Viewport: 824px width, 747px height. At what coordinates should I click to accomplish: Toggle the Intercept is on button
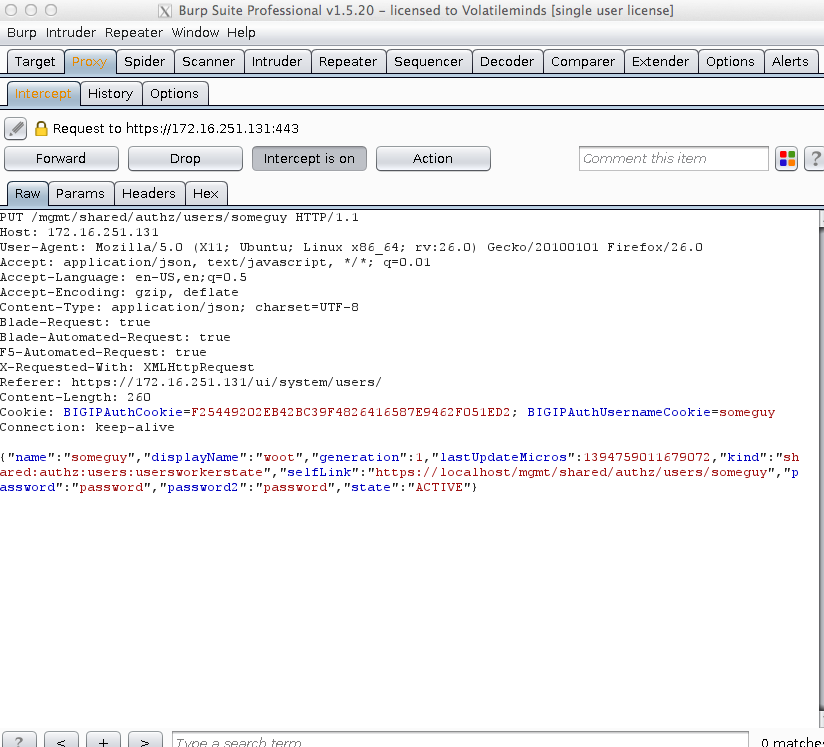pos(309,159)
